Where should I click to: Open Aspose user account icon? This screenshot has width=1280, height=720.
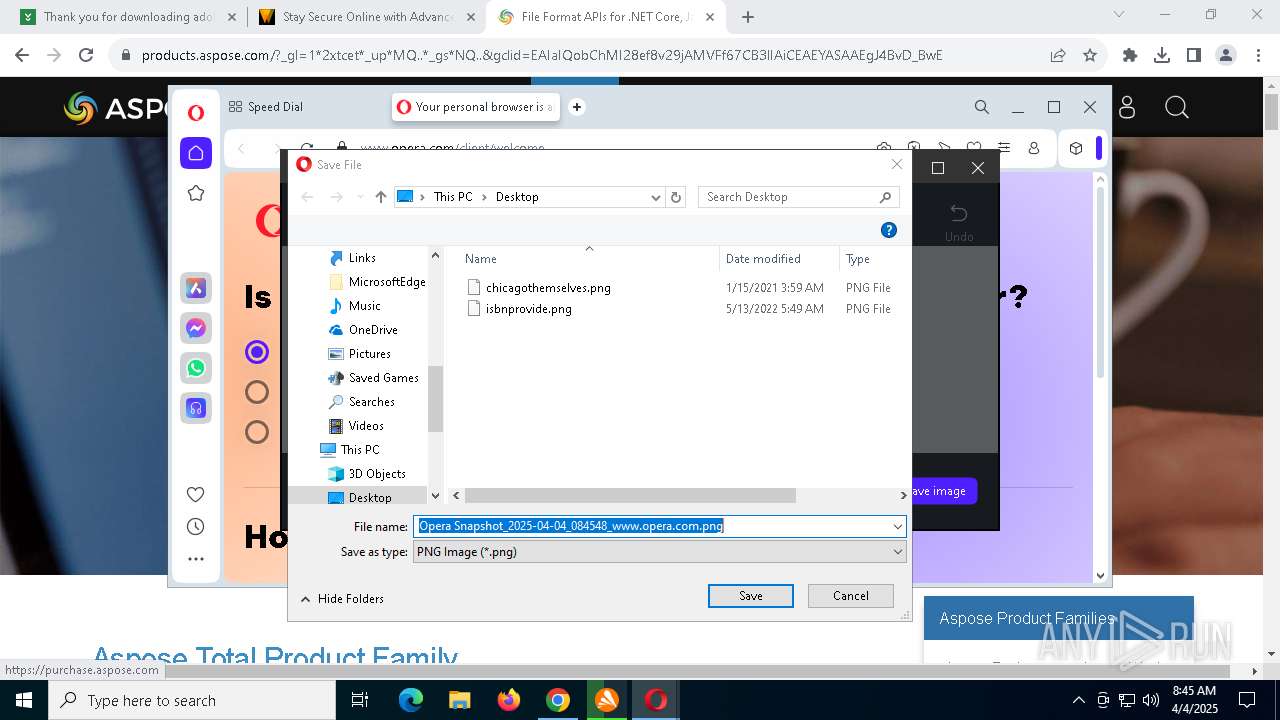pyautogui.click(x=1127, y=107)
